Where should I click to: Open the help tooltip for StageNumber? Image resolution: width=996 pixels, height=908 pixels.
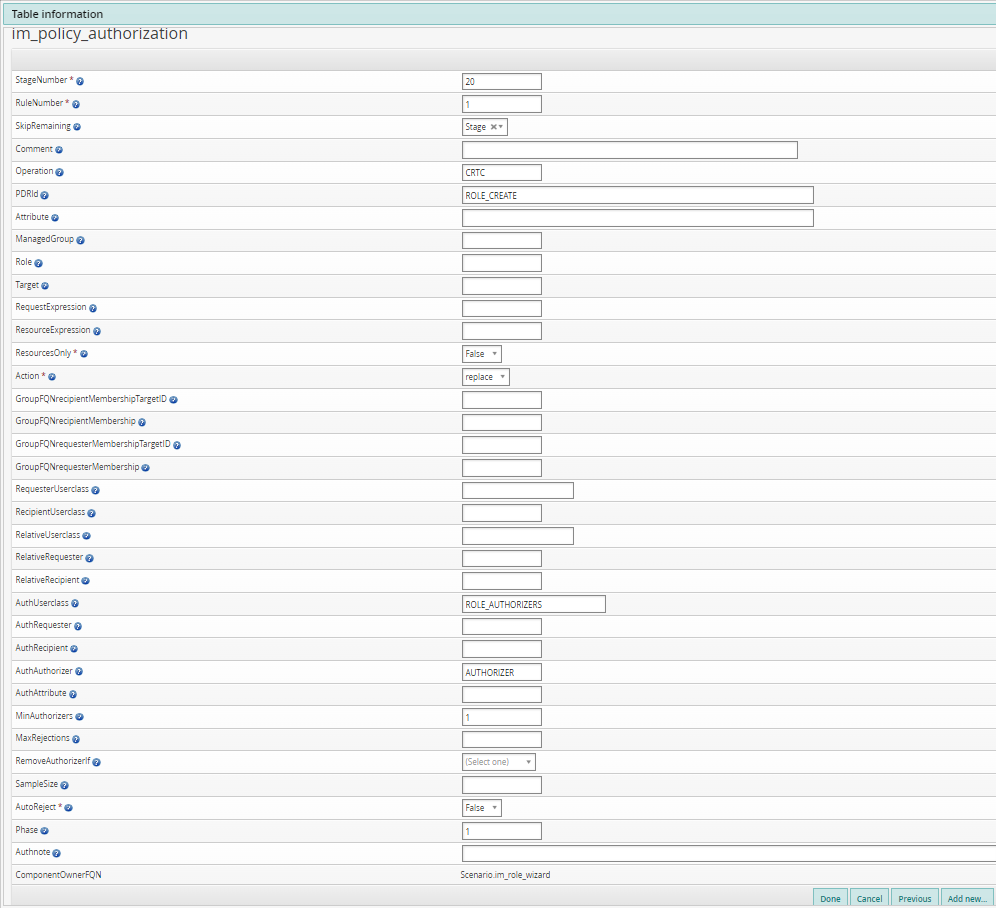coord(79,80)
